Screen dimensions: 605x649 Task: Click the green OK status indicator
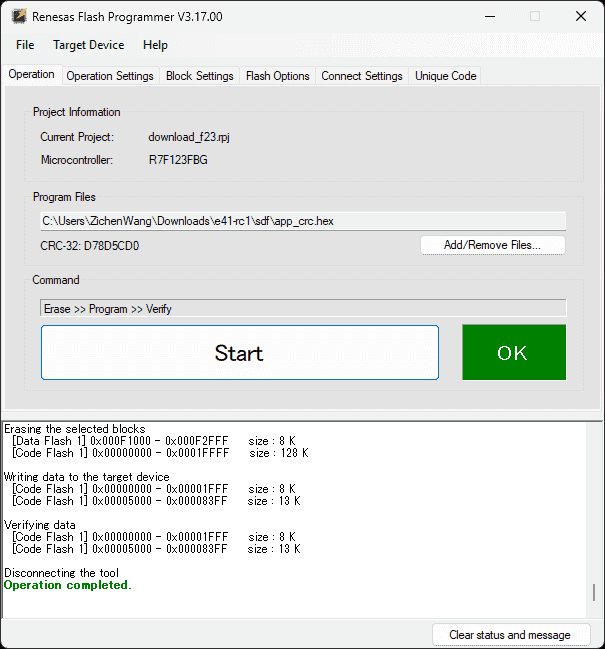[513, 353]
